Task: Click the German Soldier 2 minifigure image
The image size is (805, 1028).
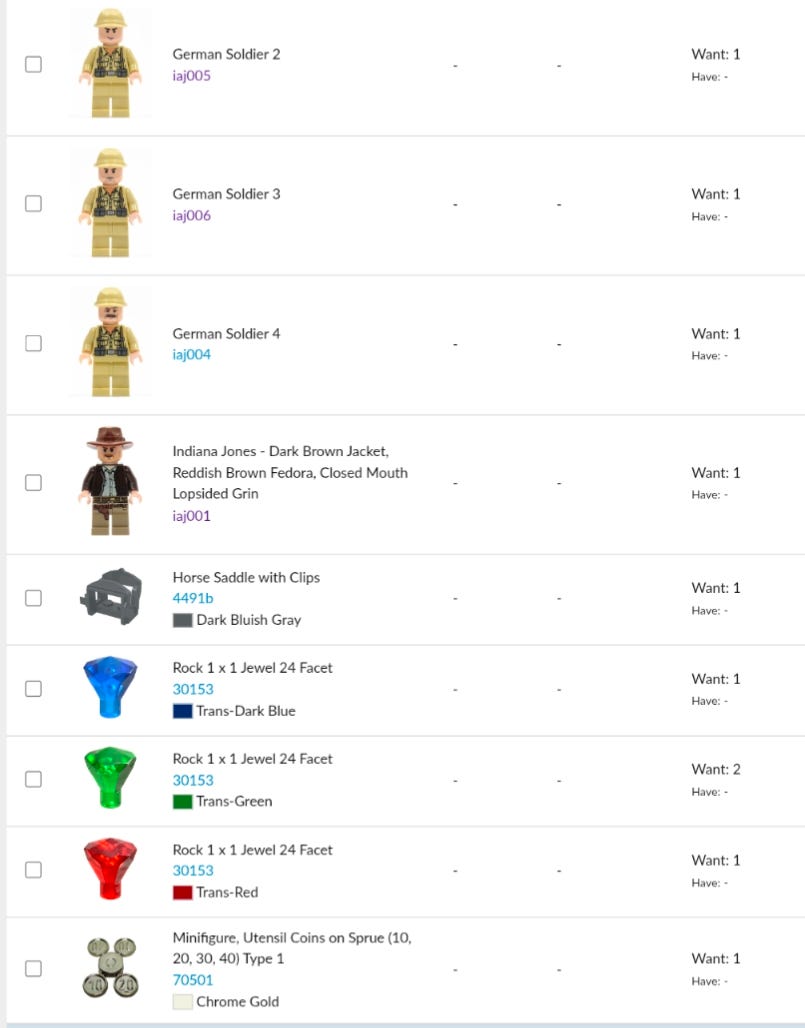Action: 110,63
